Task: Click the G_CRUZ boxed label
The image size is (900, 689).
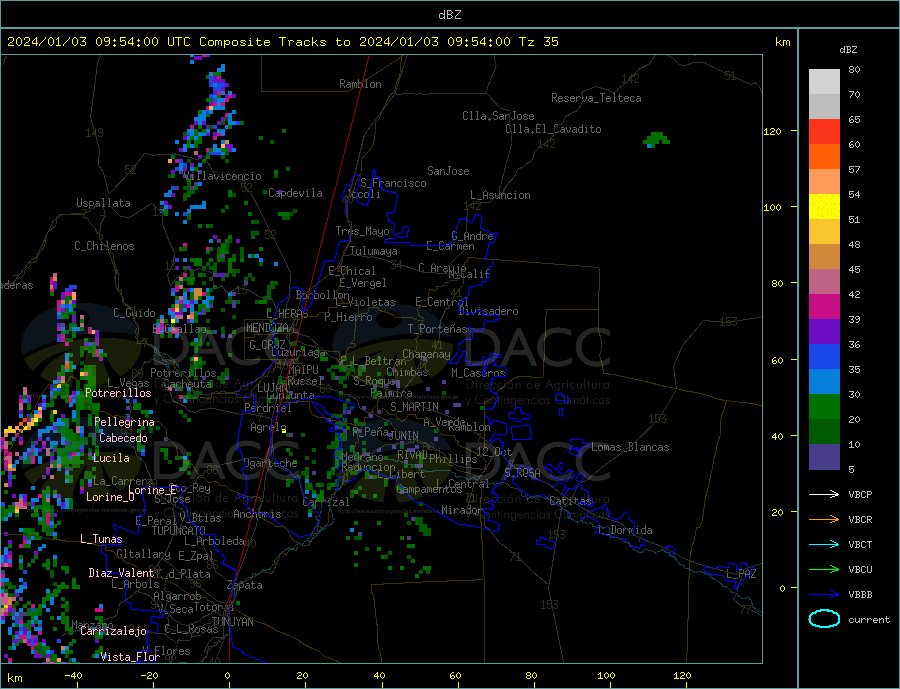Action: click(267, 344)
